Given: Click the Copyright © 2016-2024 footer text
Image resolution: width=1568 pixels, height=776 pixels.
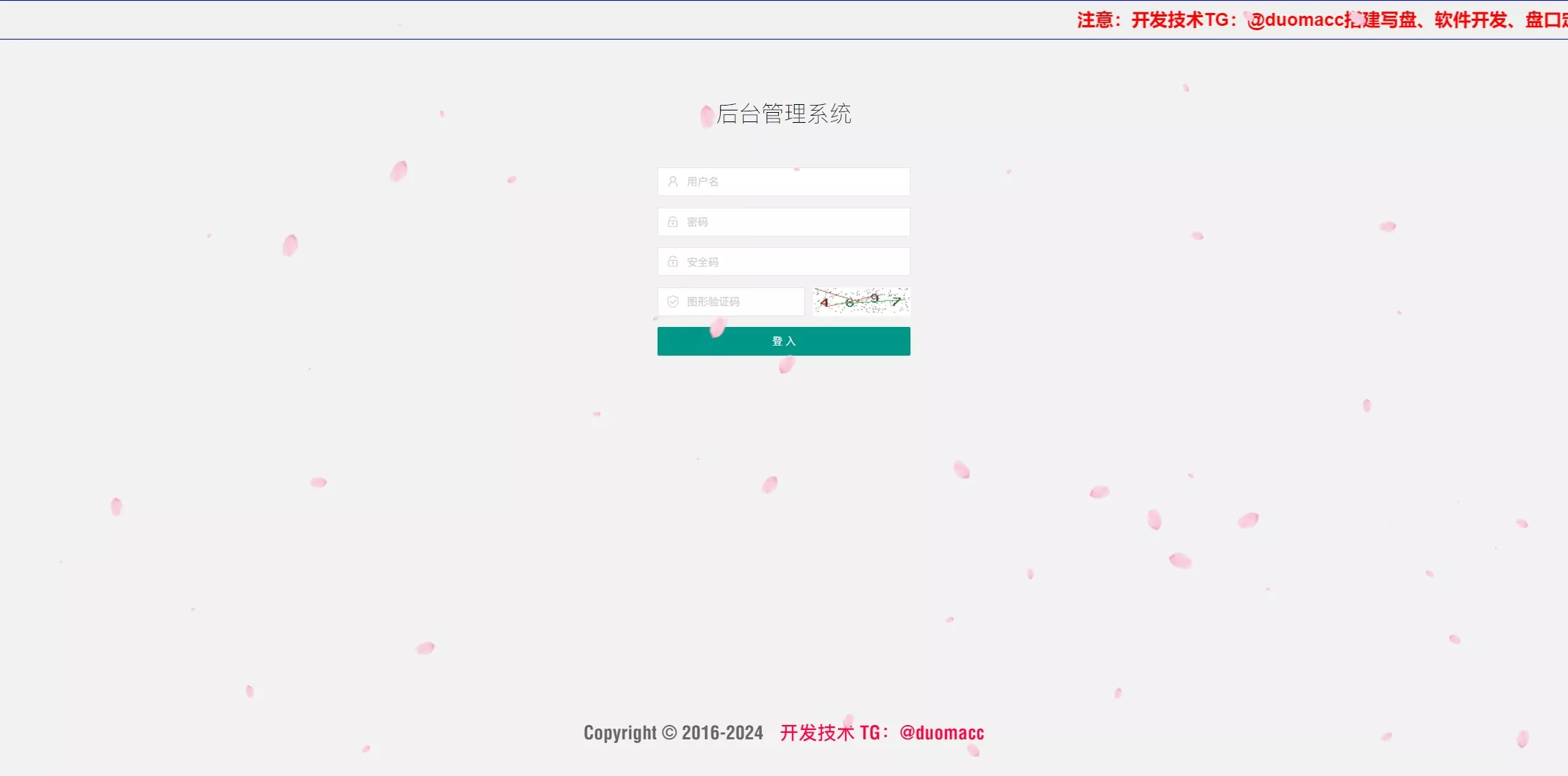Looking at the screenshot, I should click(x=673, y=733).
